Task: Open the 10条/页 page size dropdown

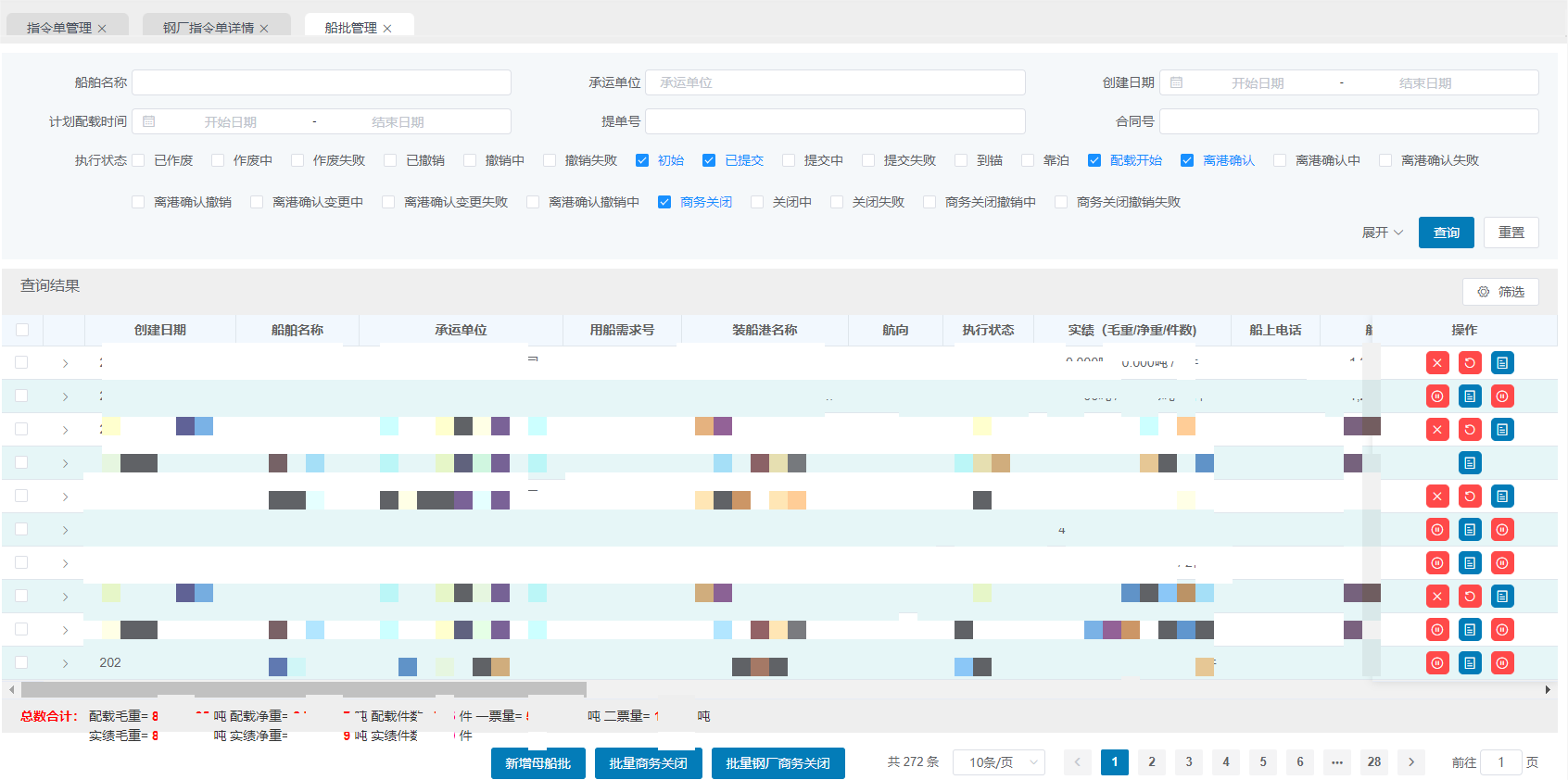Action: point(999,762)
